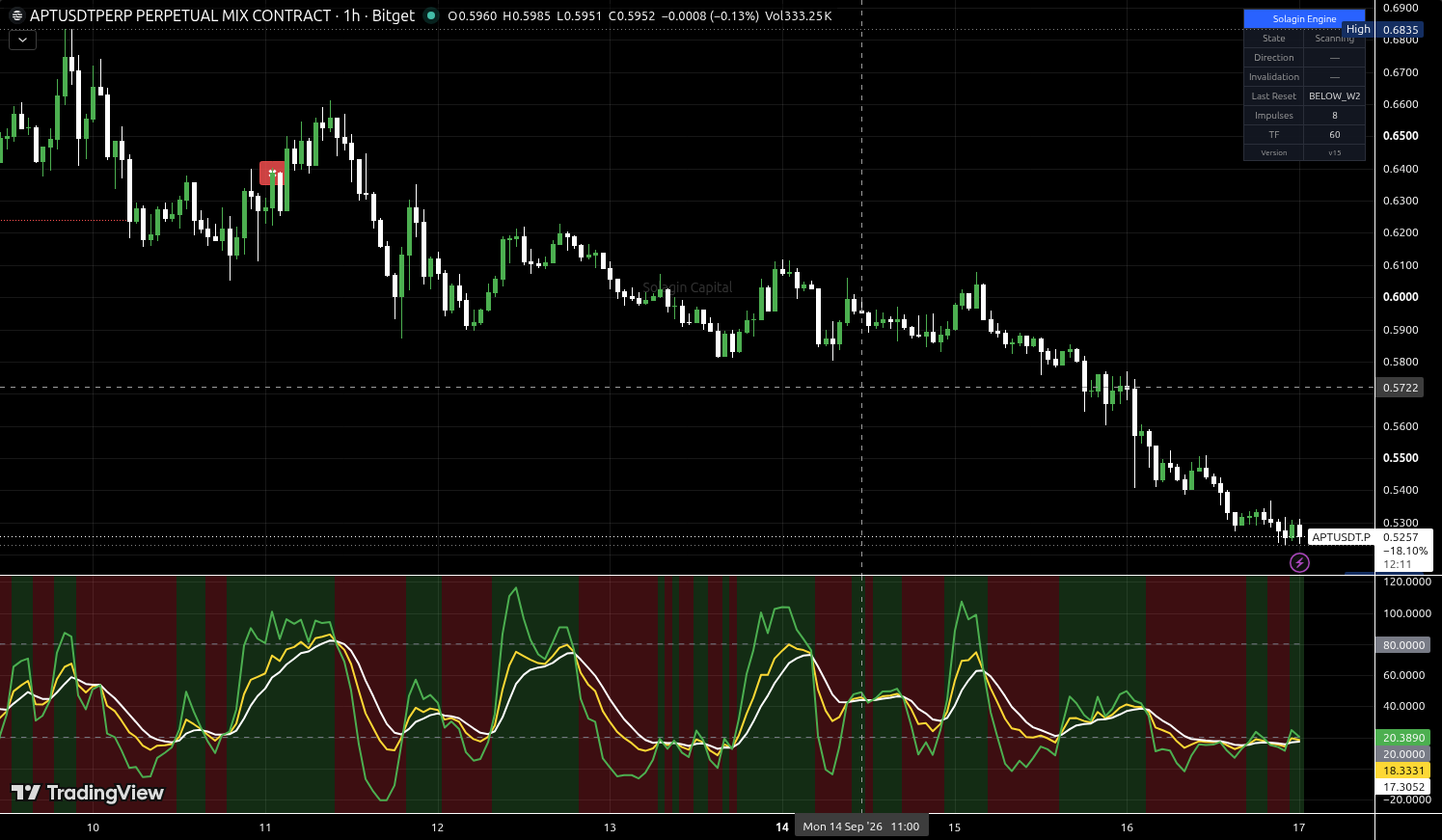
Task: Click date label 13 on time axis
Action: [610, 826]
